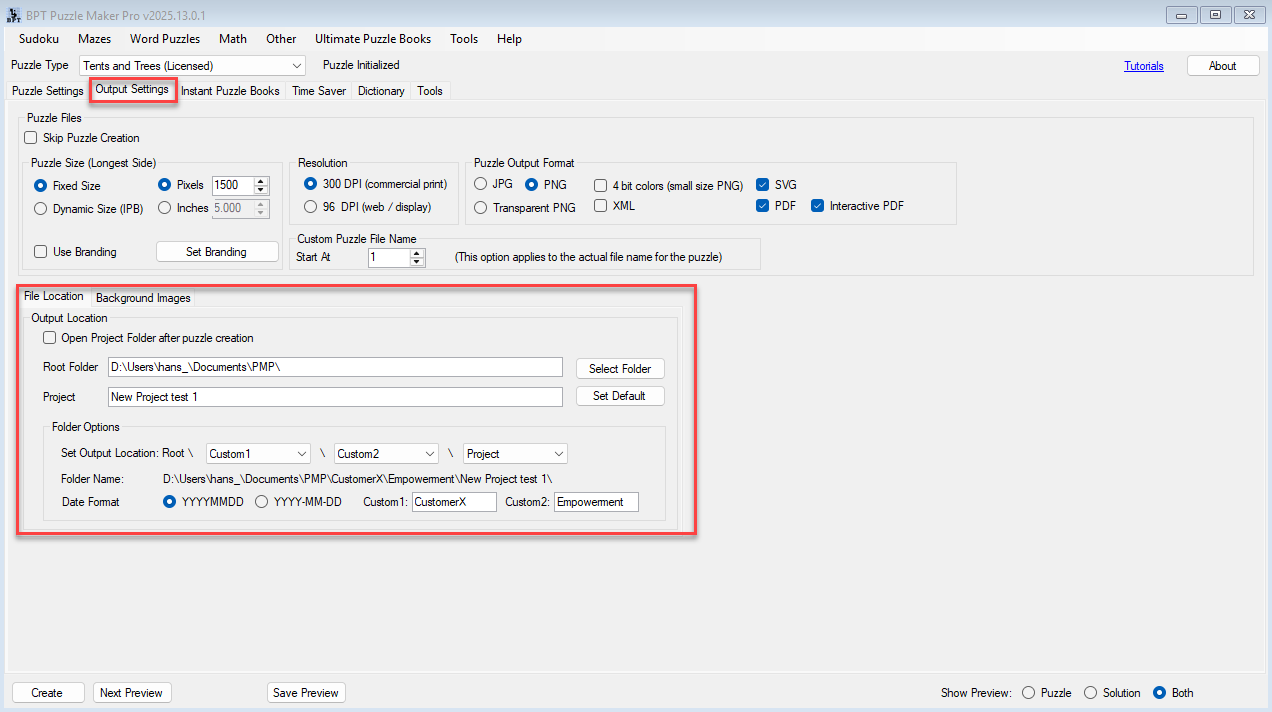This screenshot has height=712, width=1272.
Task: Increase the Pixels size spinner value
Action: point(261,181)
